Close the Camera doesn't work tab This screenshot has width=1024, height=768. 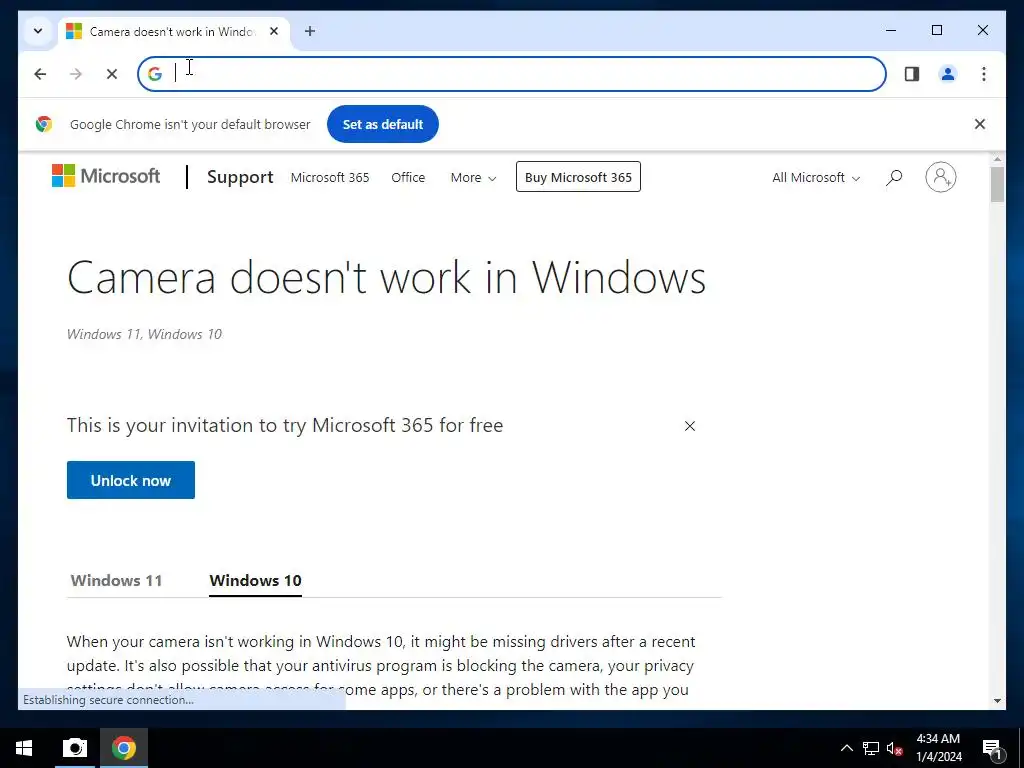click(274, 31)
